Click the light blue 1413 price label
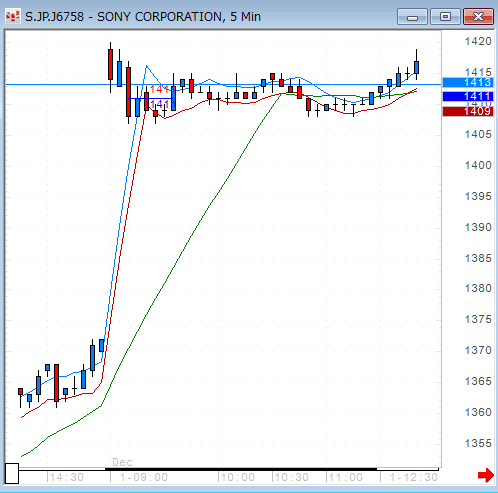Viewport: 498px width, 493px height. (x=468, y=82)
